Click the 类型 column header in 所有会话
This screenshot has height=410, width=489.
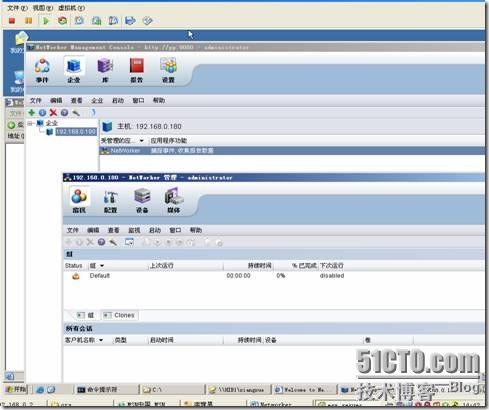pos(120,340)
